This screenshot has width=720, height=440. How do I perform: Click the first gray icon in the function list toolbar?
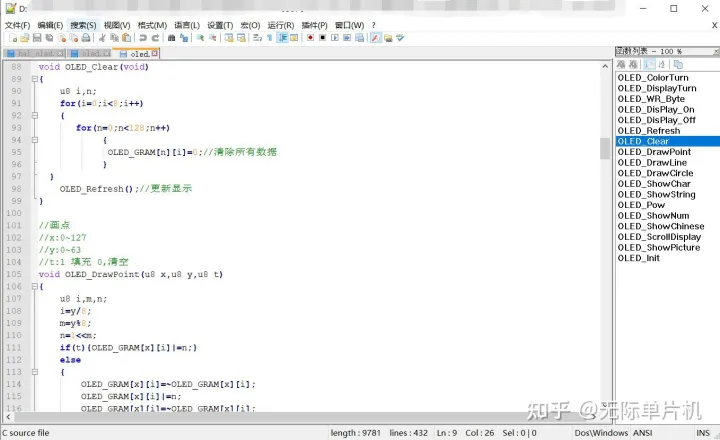(x=621, y=64)
